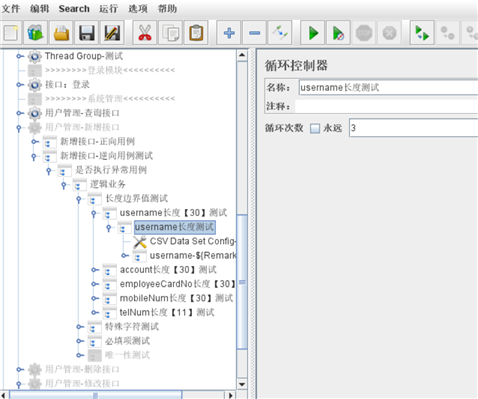
Task: Paste element using the clipboard icon
Action: (x=196, y=33)
